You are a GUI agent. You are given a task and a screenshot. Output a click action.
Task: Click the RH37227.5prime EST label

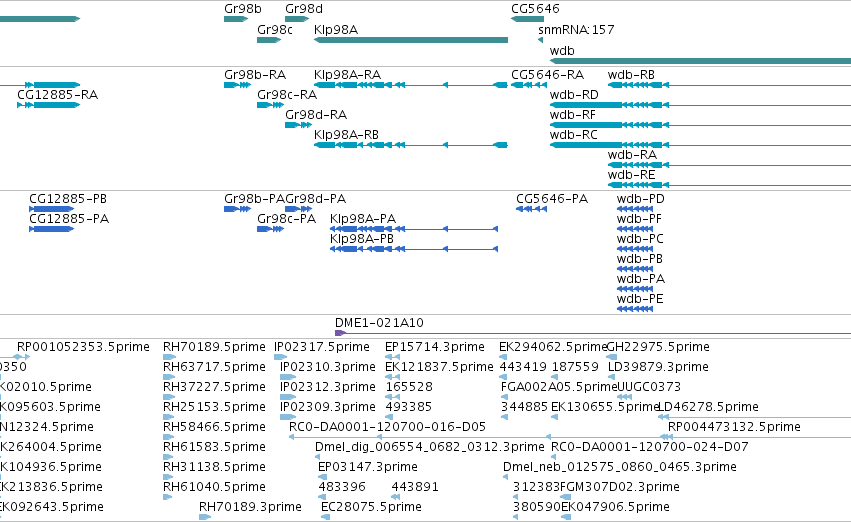point(214,387)
